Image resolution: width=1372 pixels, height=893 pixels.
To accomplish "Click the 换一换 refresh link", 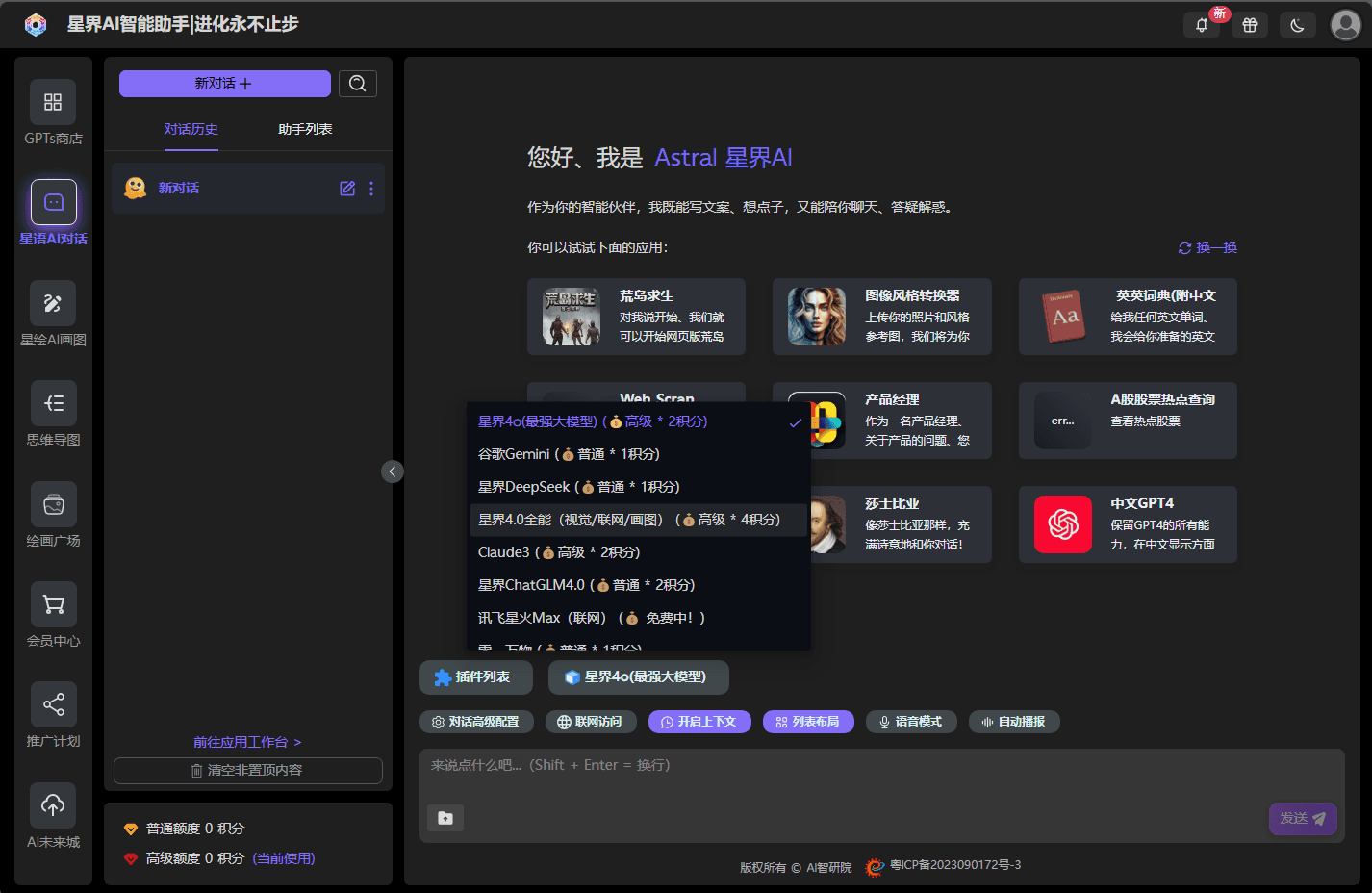I will [1207, 248].
